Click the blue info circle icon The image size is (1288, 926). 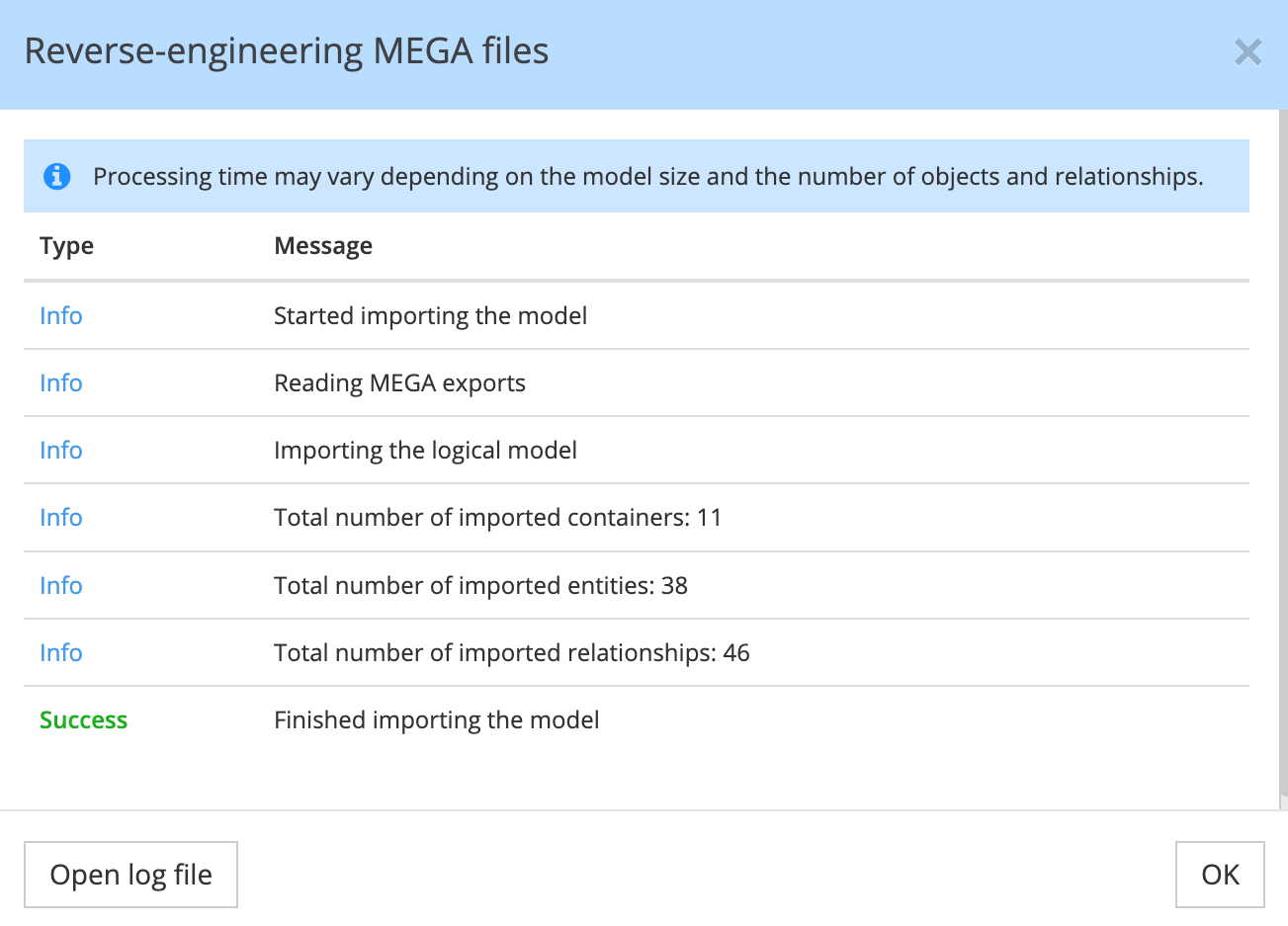[57, 177]
